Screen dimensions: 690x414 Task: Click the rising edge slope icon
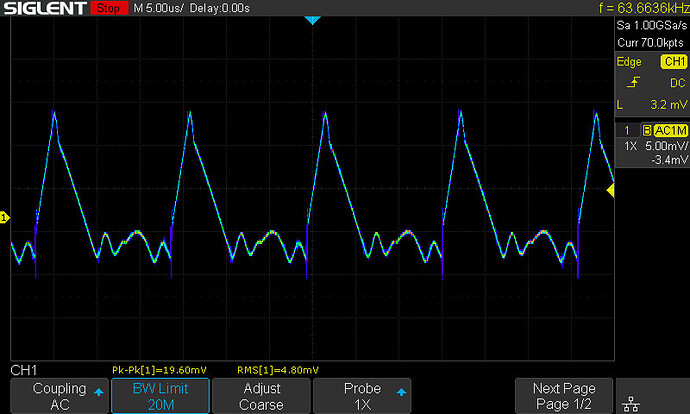coord(633,82)
